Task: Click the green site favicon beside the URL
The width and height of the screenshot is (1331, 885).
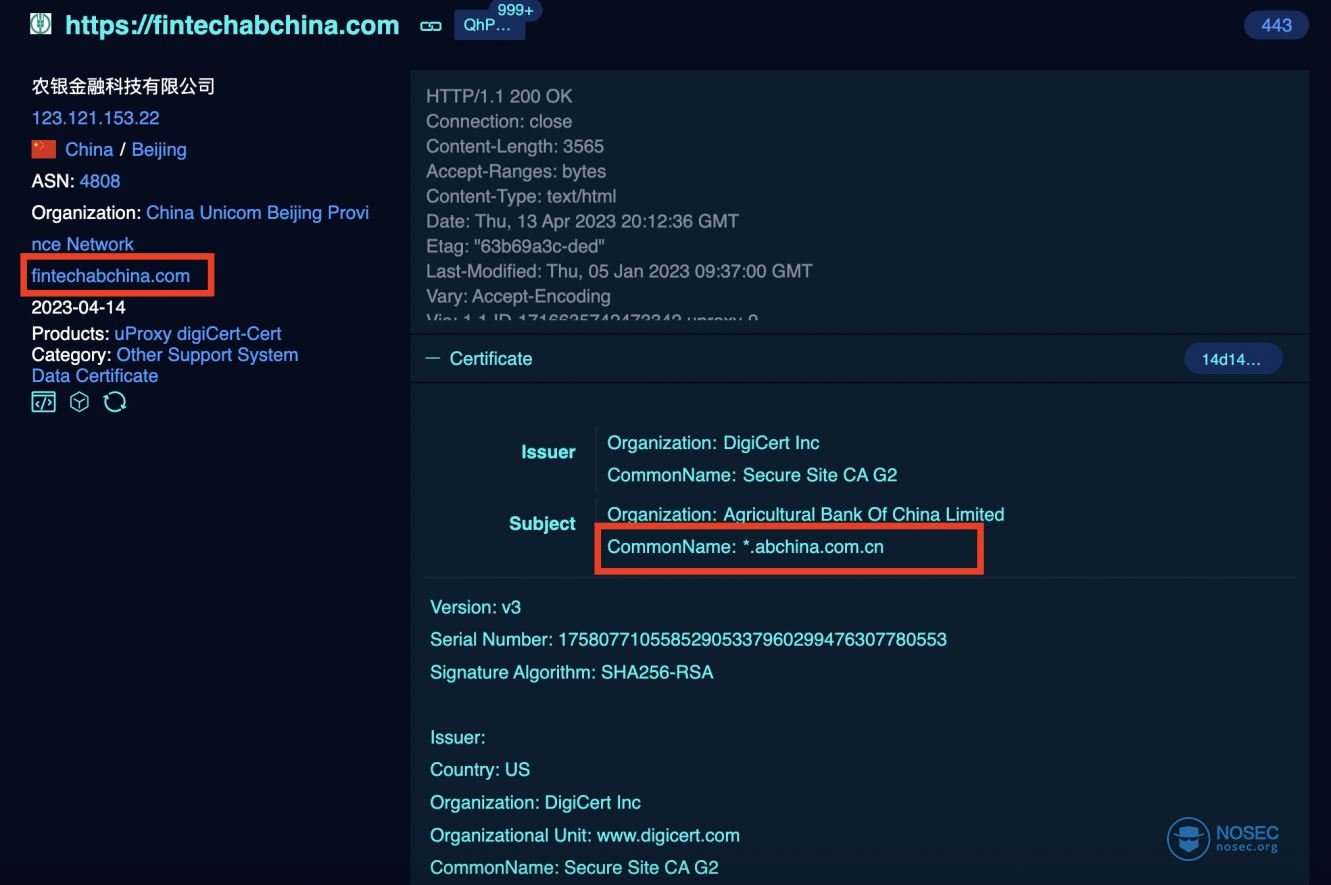Action: 41,24
